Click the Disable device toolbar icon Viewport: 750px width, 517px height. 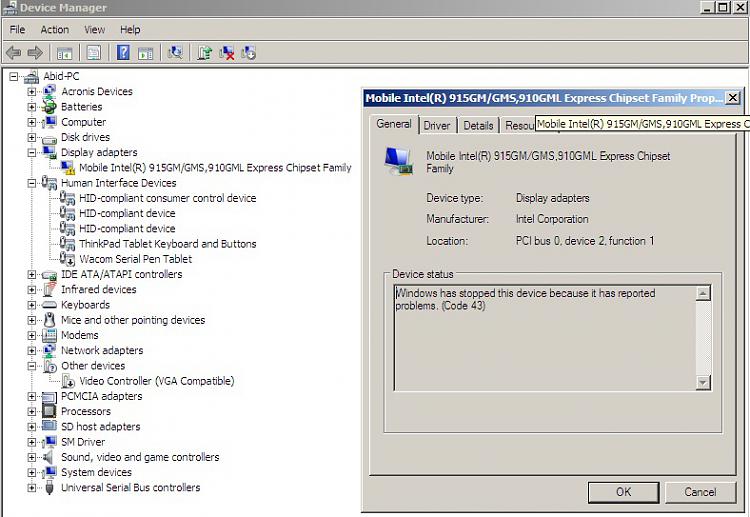point(249,53)
